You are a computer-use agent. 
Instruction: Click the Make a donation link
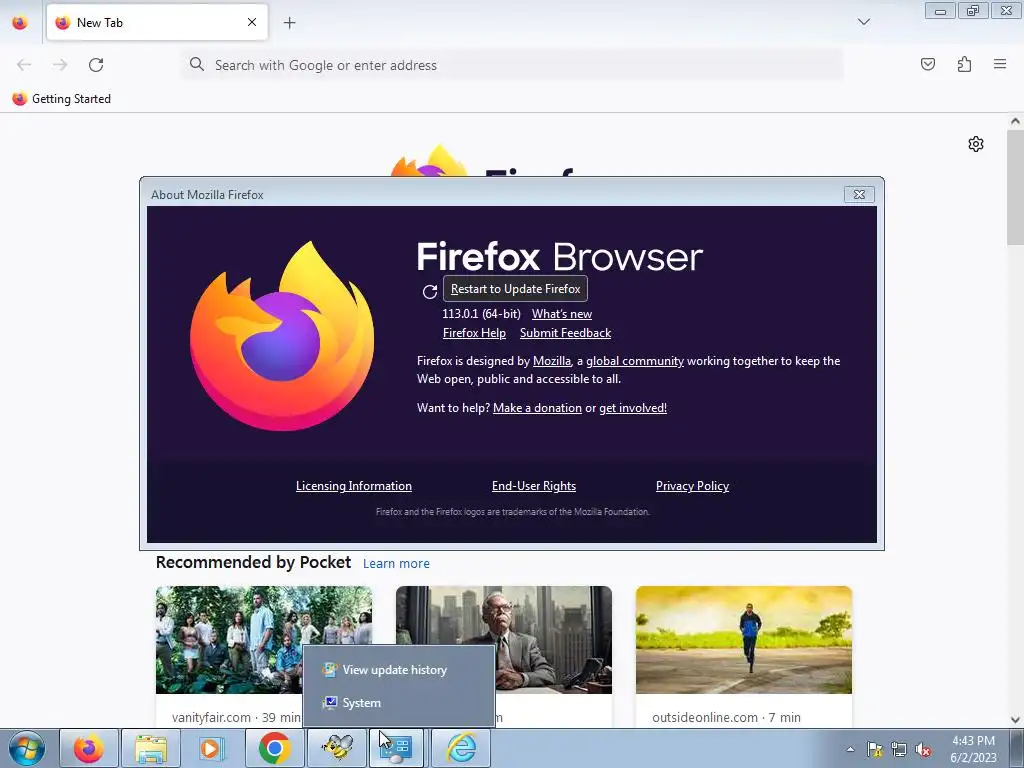point(537,408)
